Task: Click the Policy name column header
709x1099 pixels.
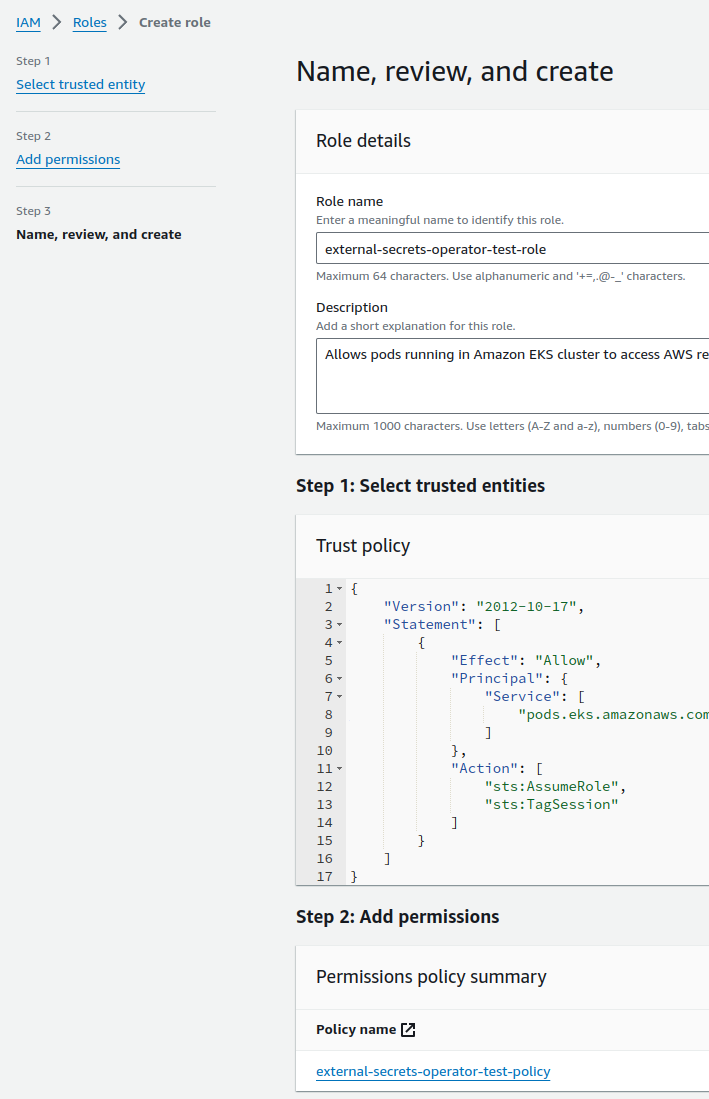Action: click(x=356, y=1030)
